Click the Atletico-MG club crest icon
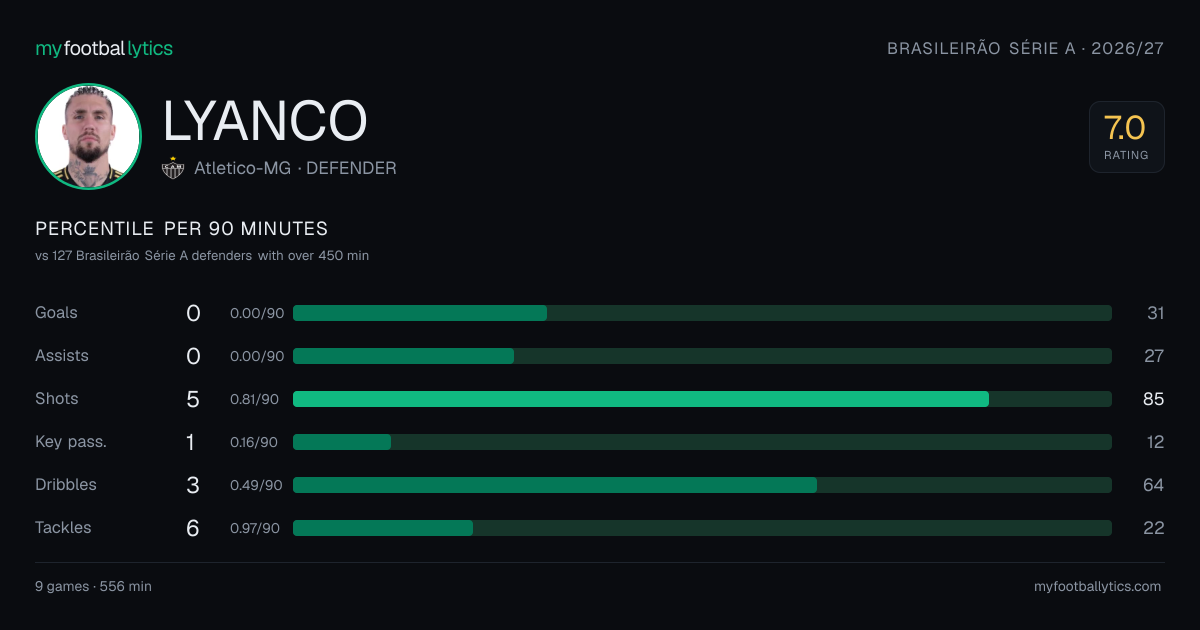This screenshot has width=1200, height=630. (x=173, y=168)
